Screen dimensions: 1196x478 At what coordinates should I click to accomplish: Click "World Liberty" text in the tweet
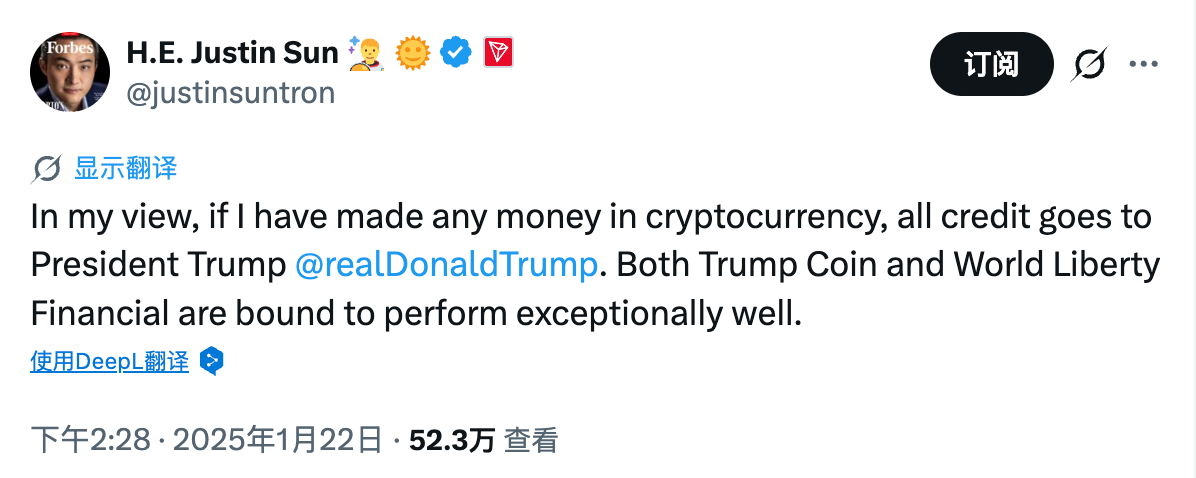[x=1056, y=265]
